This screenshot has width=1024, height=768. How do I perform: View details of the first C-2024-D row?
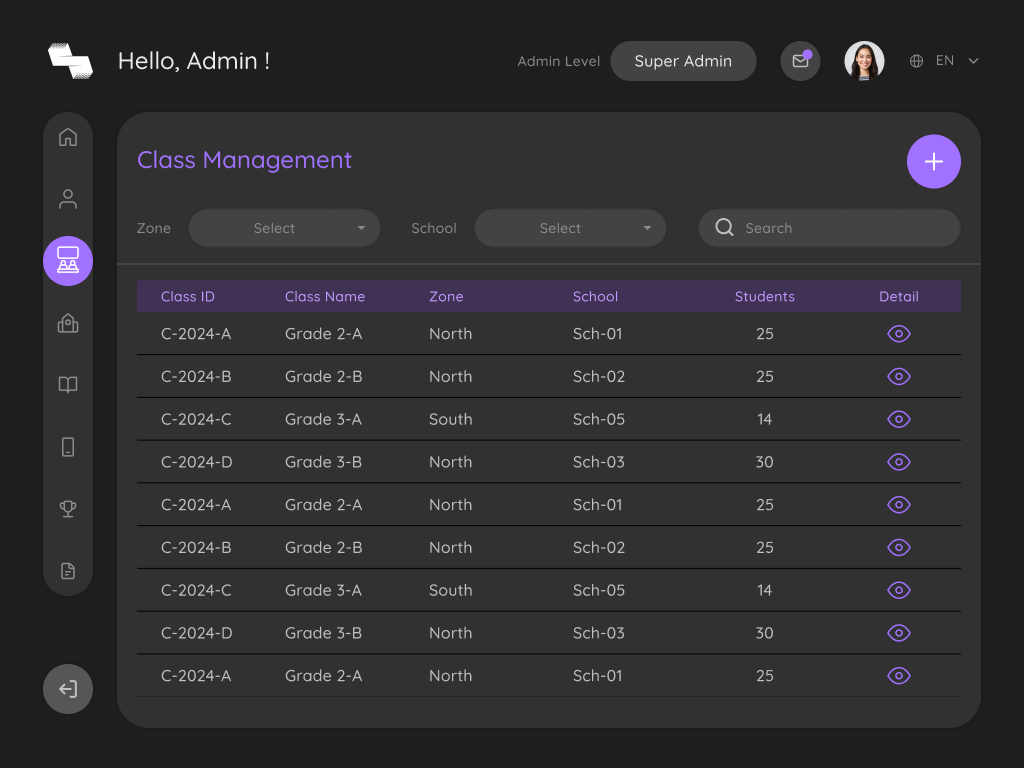[x=899, y=462]
